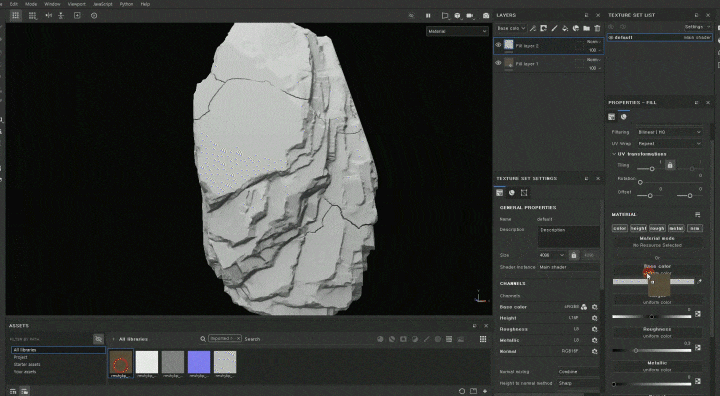Hide Fill layer 1
The width and height of the screenshot is (720, 396).
point(498,63)
